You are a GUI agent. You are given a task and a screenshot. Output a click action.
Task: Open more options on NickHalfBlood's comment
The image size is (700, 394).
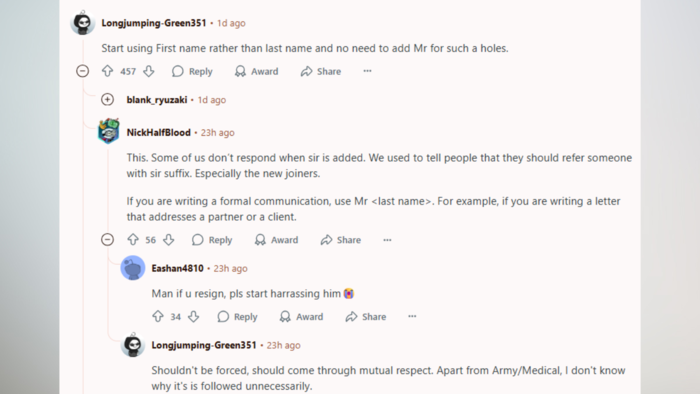coord(387,240)
